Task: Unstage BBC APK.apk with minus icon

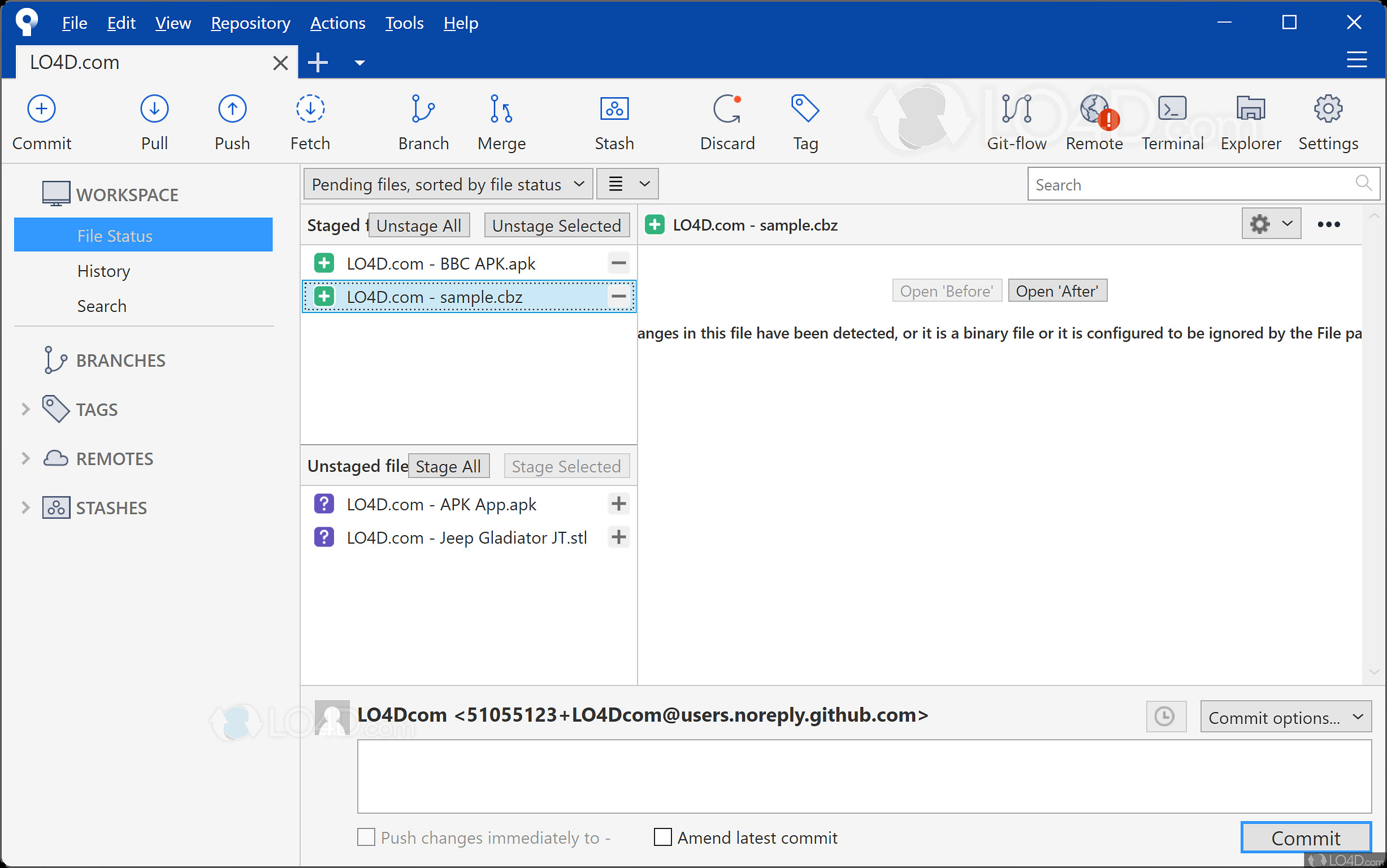Action: [618, 263]
